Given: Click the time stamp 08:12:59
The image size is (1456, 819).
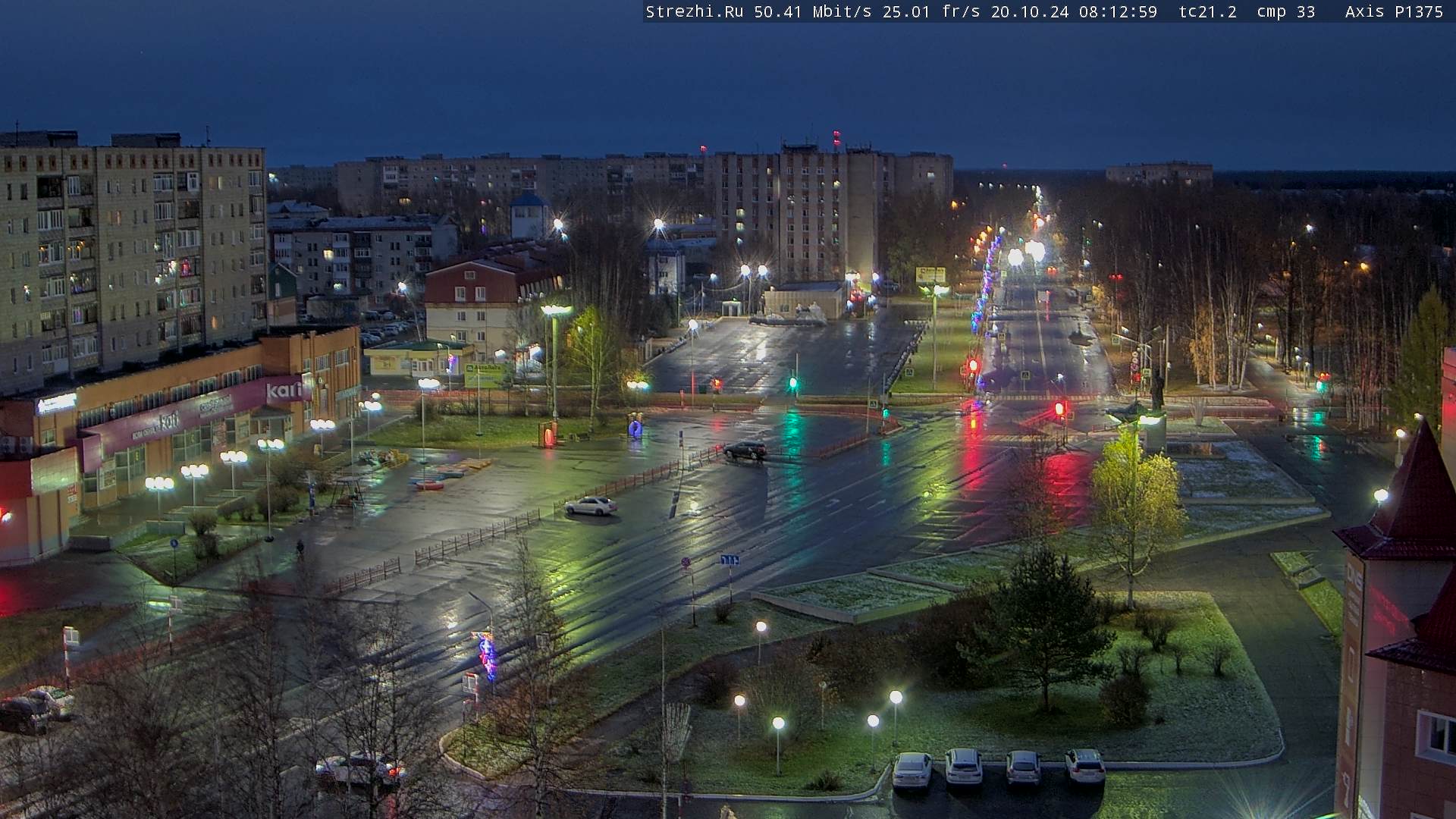Looking at the screenshot, I should [x=1118, y=12].
